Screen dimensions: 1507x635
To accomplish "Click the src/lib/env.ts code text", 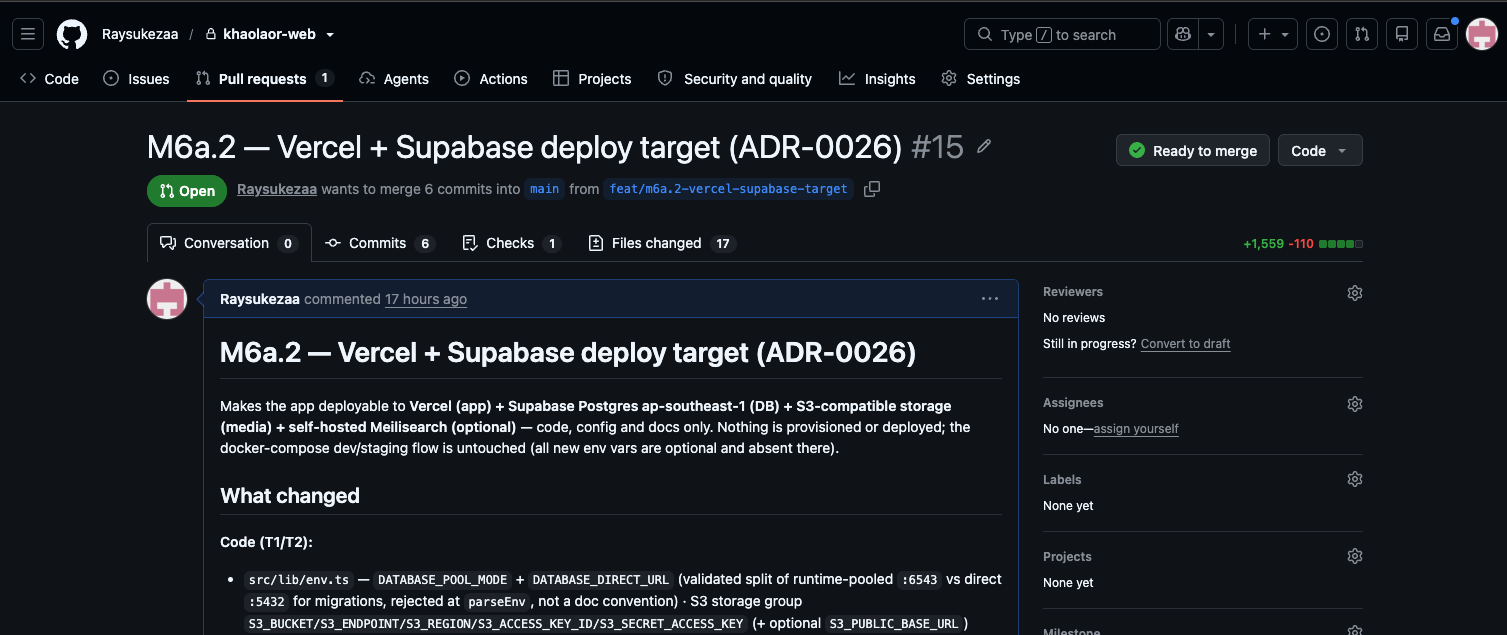I will coord(298,580).
